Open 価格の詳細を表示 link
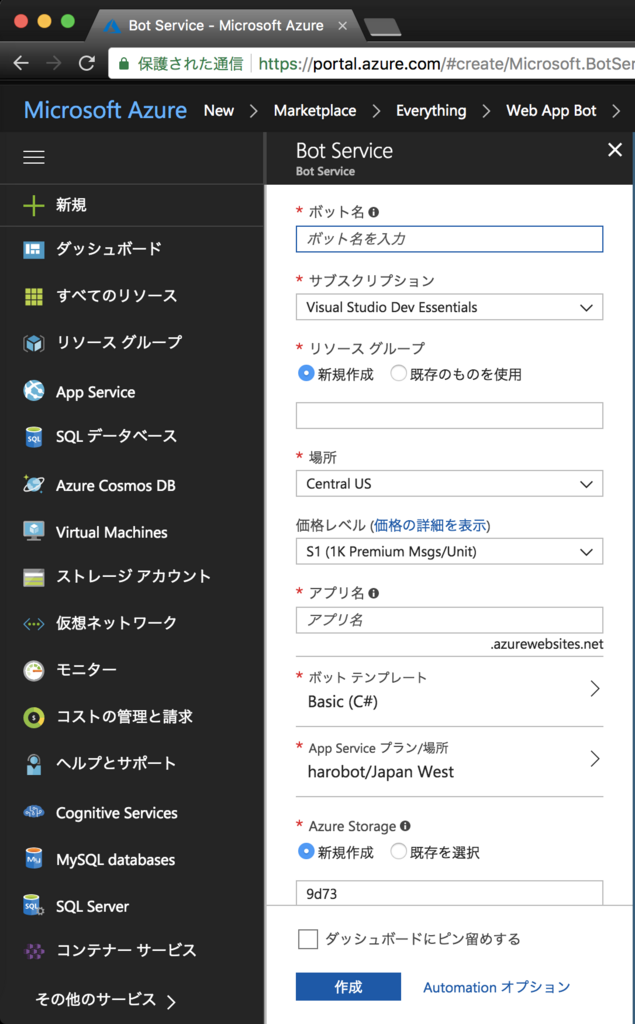 (x=430, y=525)
